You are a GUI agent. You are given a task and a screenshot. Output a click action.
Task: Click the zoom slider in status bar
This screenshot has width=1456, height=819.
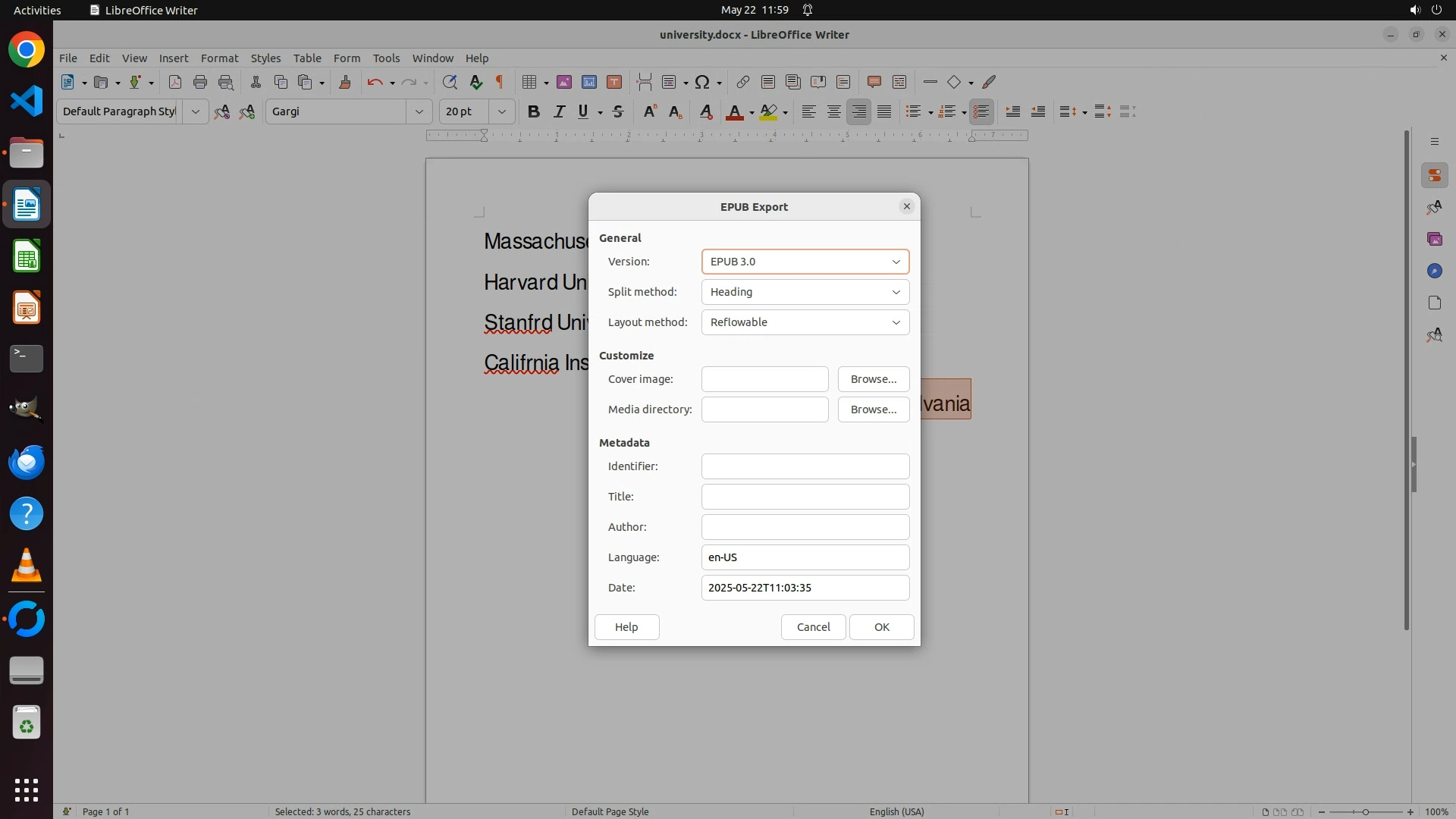(x=1365, y=811)
